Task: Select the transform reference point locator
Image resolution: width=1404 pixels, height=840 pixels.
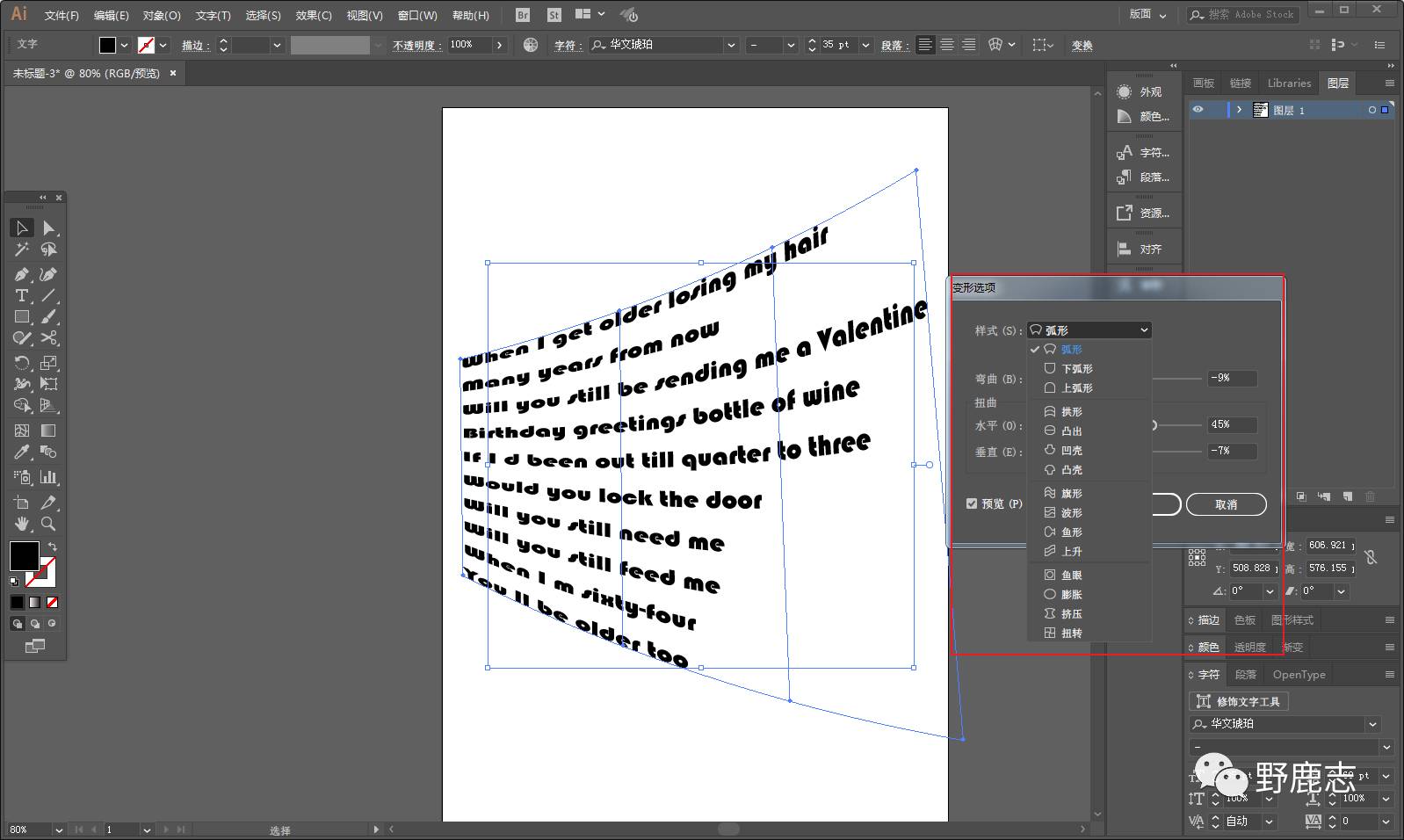Action: pos(1197,557)
